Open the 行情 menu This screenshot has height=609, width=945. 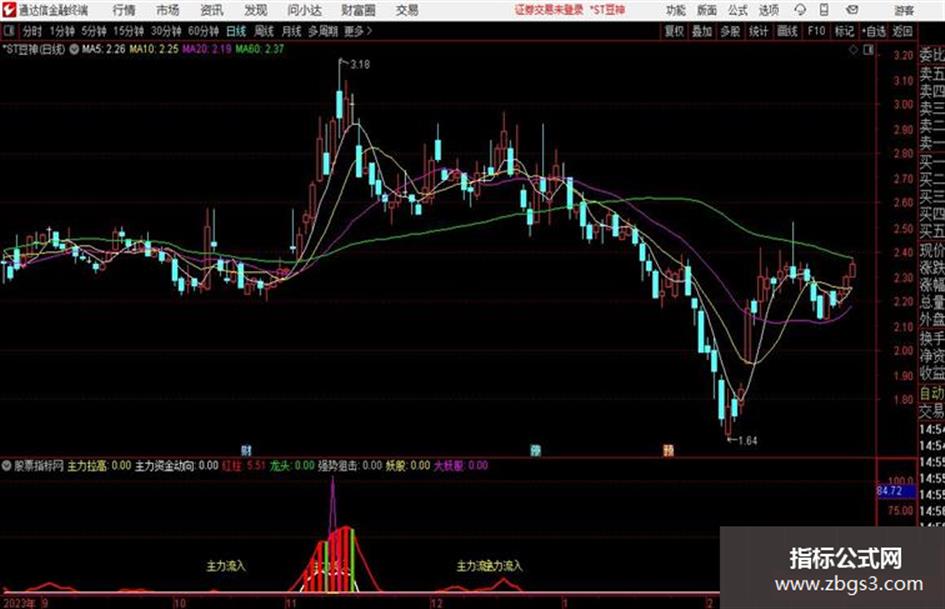[124, 10]
